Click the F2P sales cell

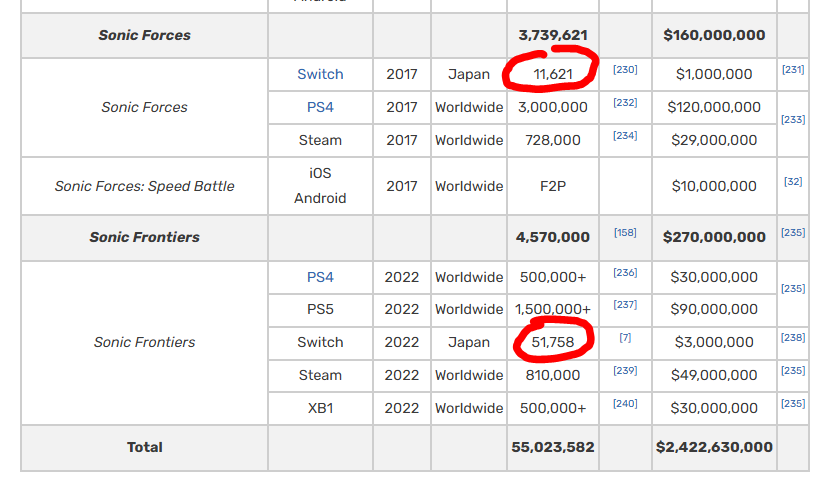tap(553, 186)
